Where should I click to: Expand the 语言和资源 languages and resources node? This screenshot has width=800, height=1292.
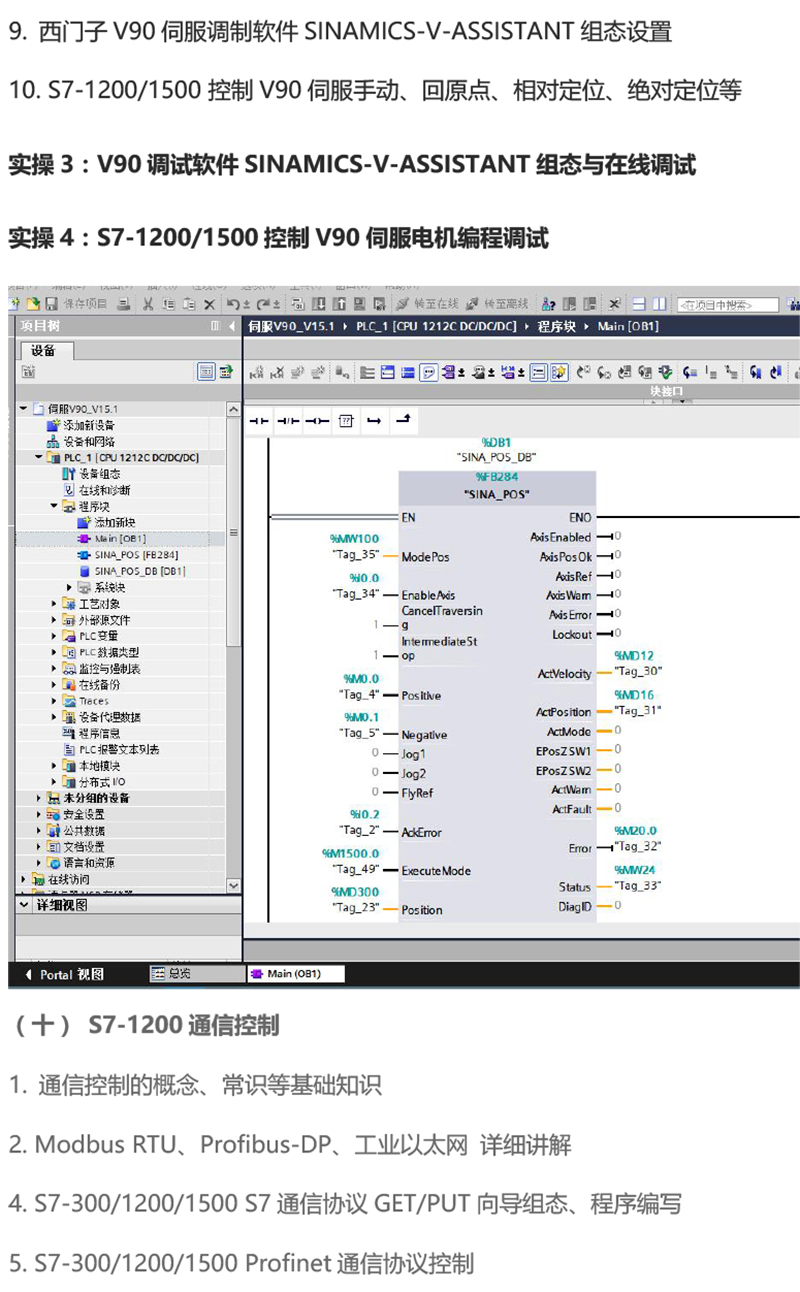[x=39, y=862]
